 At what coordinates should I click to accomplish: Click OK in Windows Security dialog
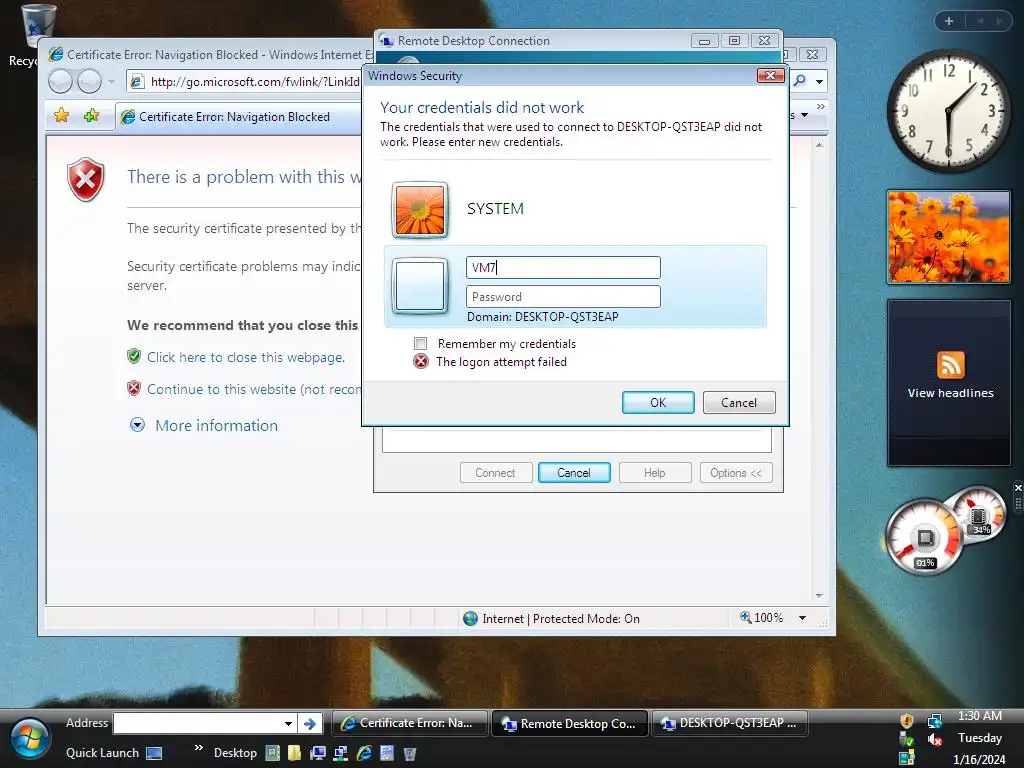[658, 402]
